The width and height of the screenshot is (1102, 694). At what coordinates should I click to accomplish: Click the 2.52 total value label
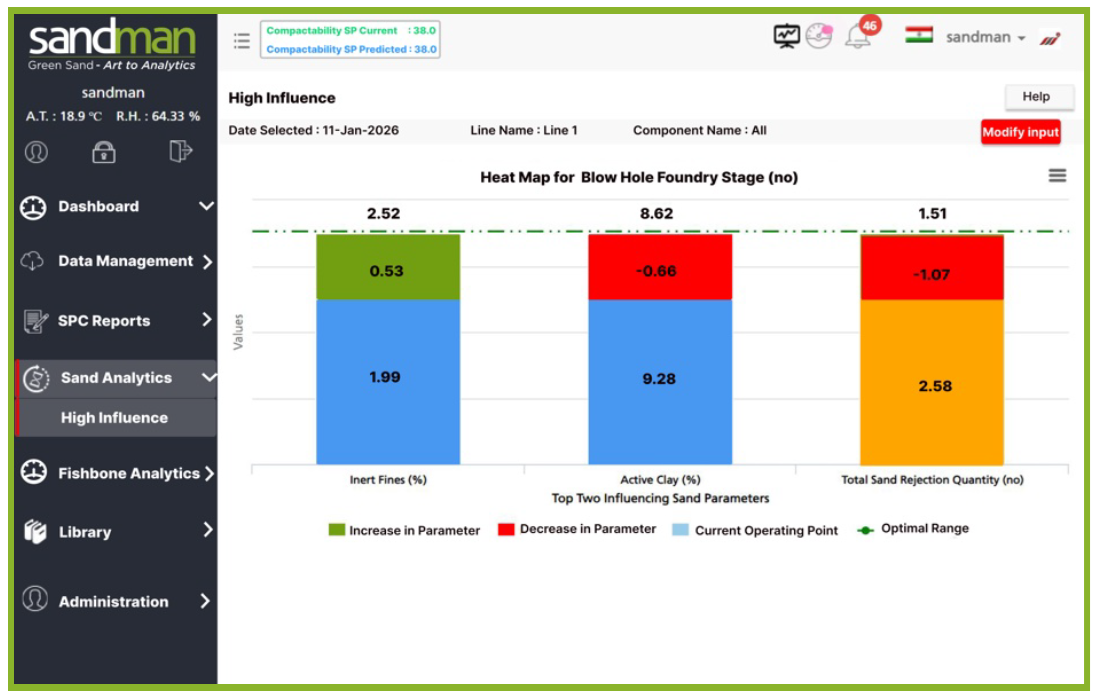coord(383,214)
